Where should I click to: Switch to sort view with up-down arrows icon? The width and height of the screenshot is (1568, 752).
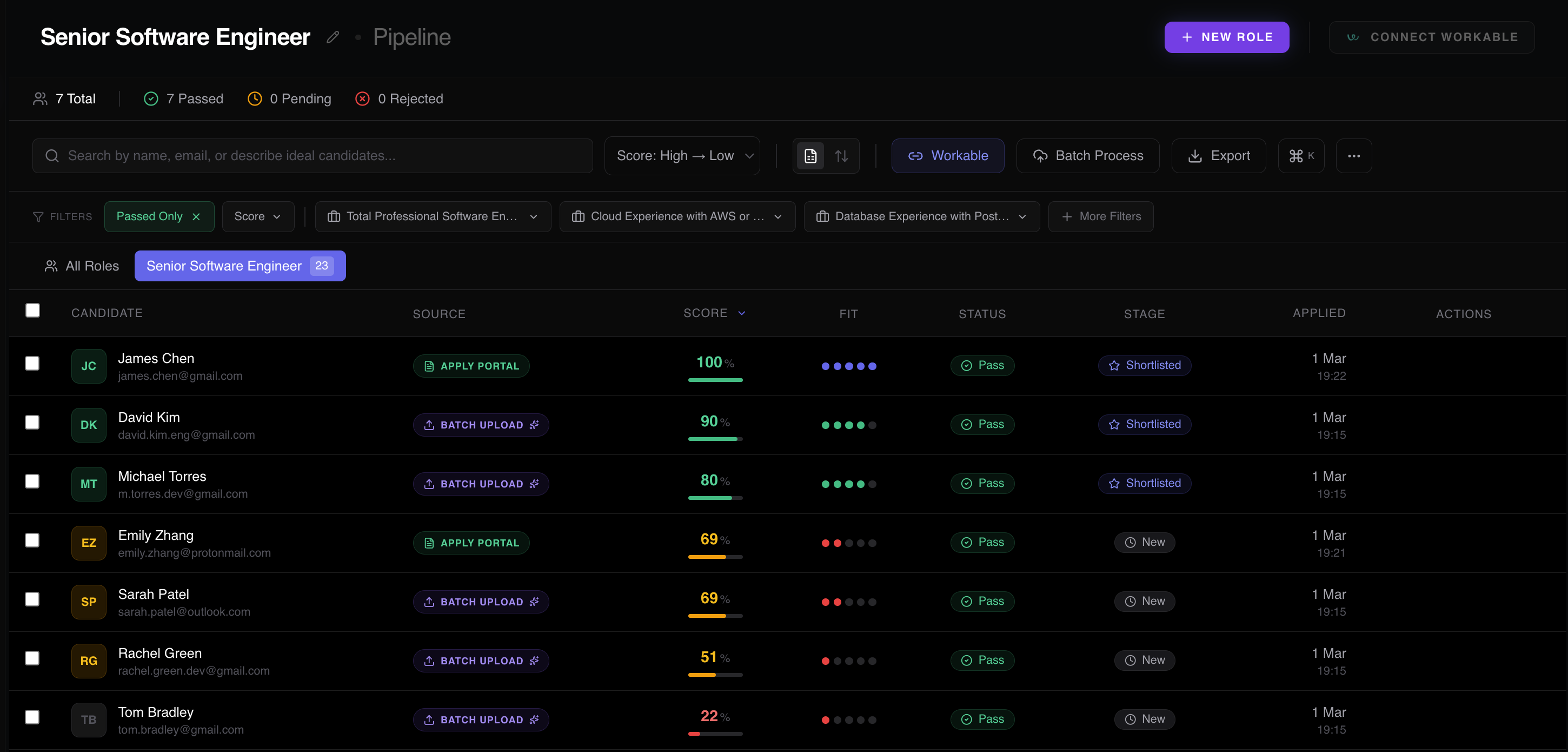click(842, 156)
